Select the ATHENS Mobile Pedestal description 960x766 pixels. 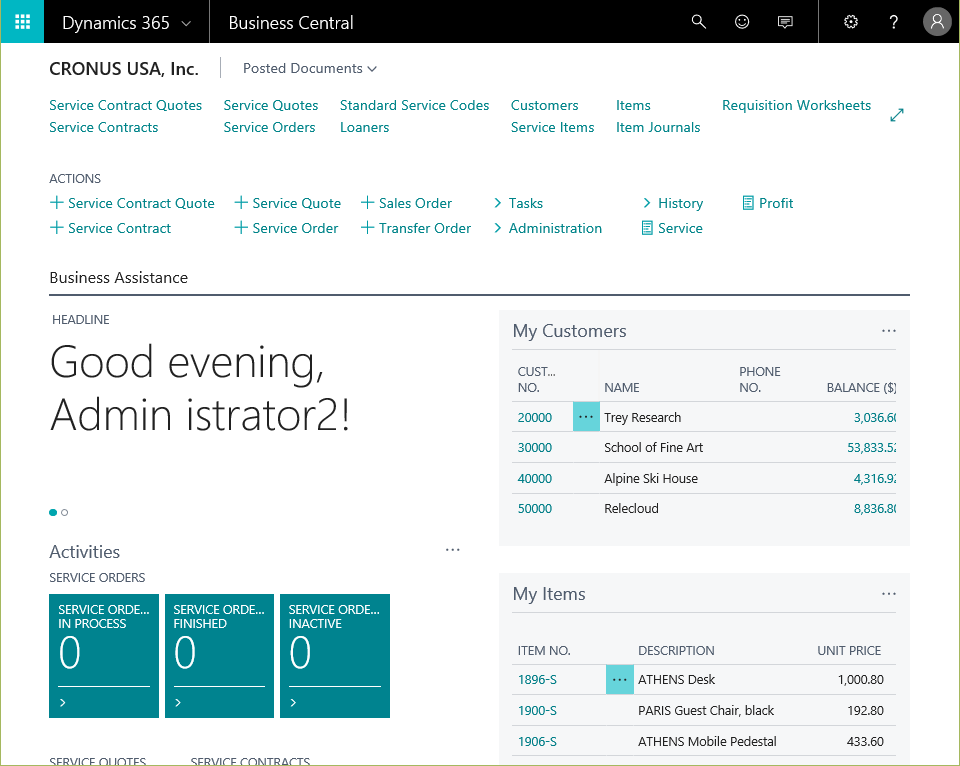[x=707, y=742]
